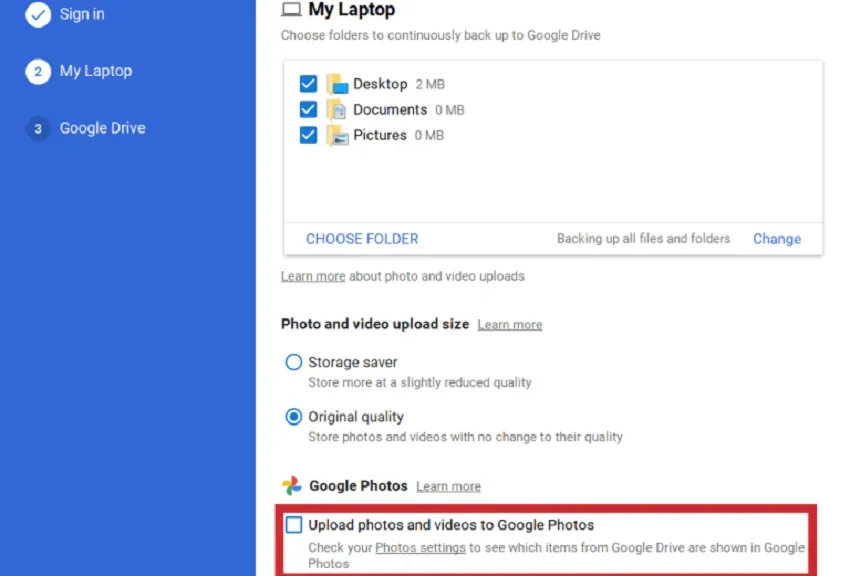The image size is (850, 576).
Task: Click the Documents folder icon
Action: tap(337, 109)
